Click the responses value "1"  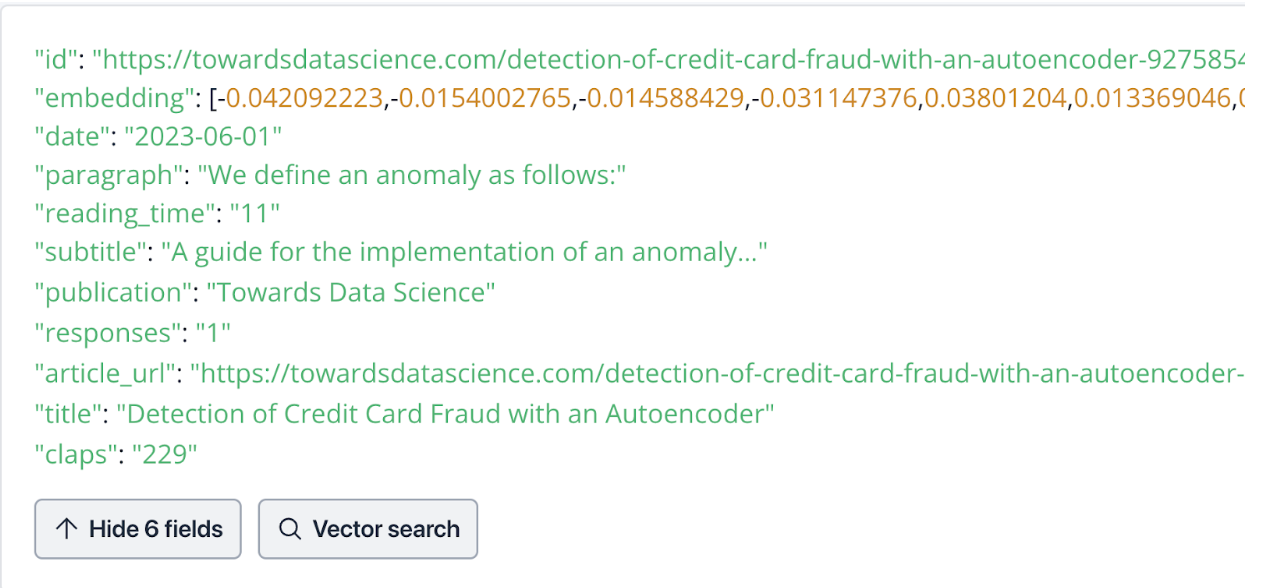click(x=213, y=333)
